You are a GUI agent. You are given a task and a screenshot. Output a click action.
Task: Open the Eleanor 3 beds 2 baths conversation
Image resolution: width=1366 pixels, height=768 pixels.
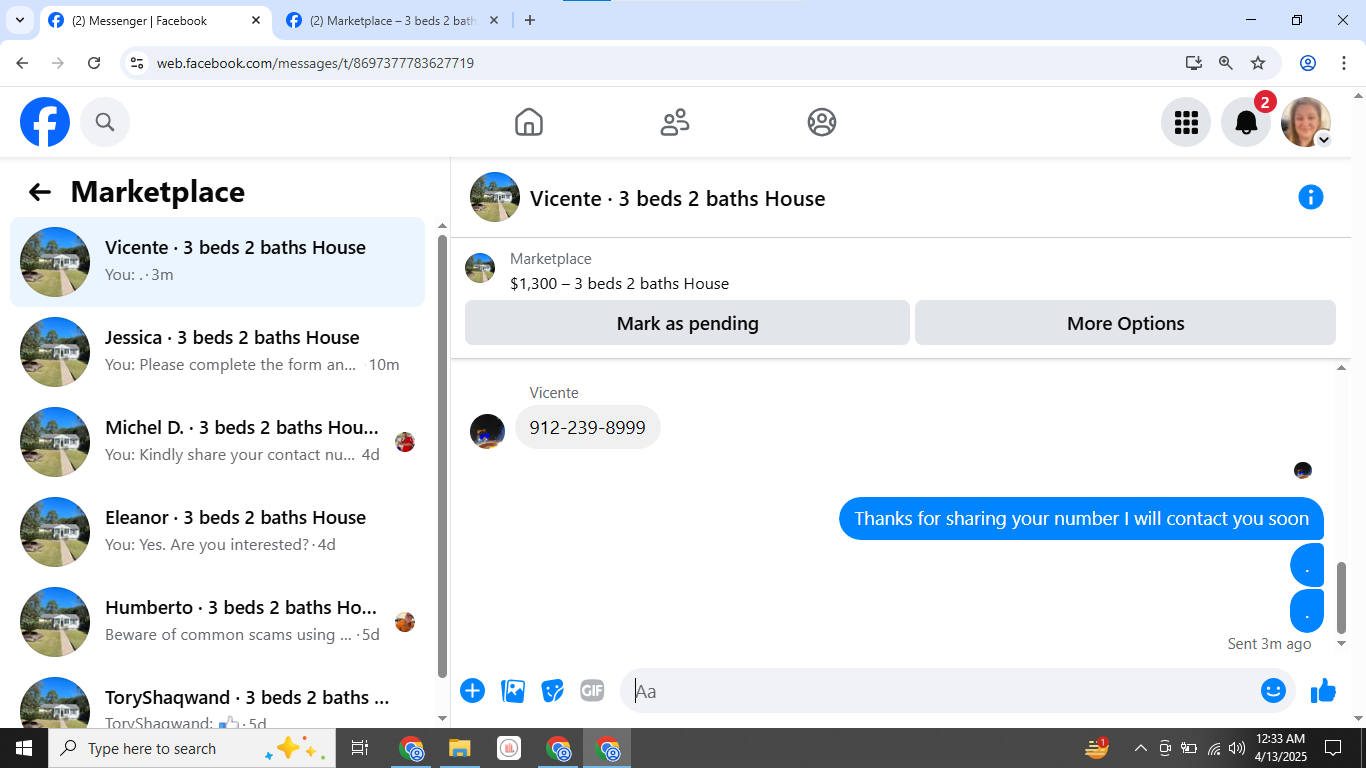218,532
